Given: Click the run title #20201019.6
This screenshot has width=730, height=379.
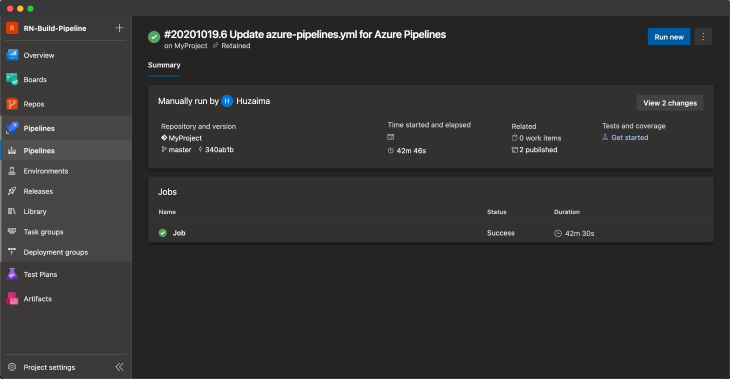Looking at the screenshot, I should [x=305, y=34].
